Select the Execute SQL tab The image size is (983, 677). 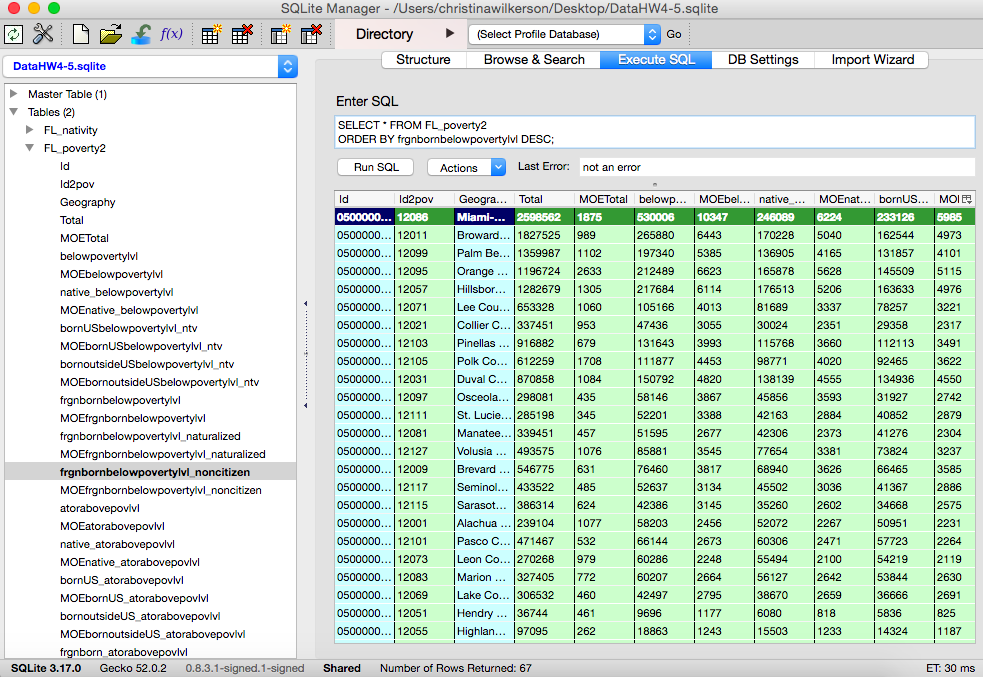pos(656,60)
